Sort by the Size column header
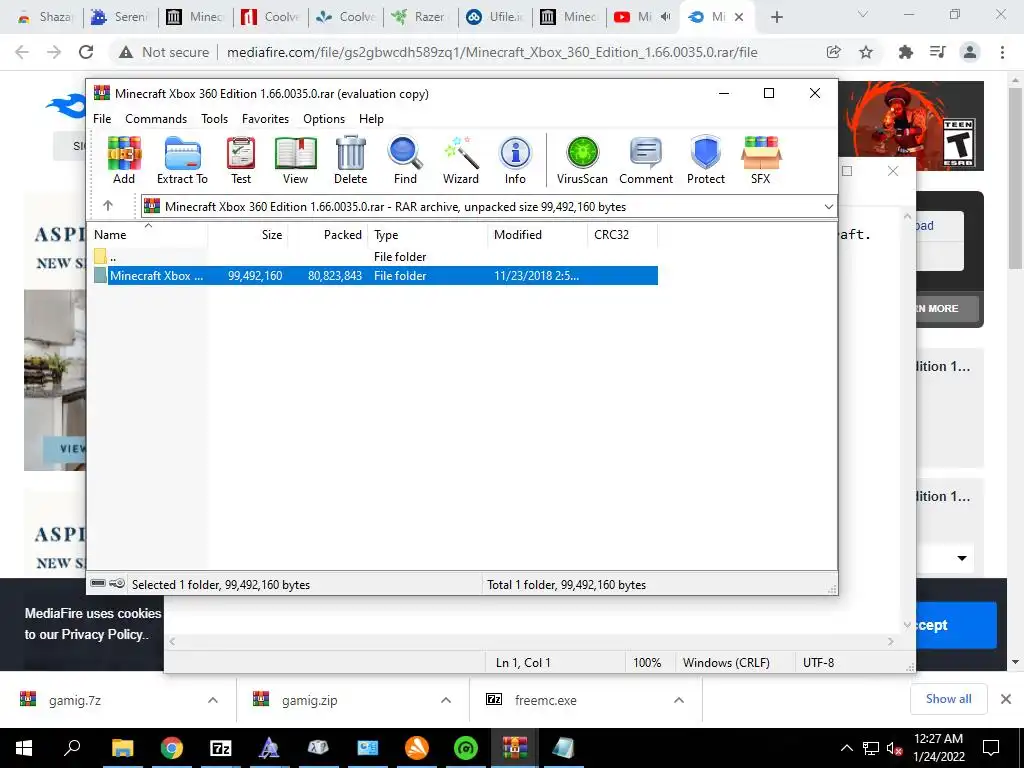The width and height of the screenshot is (1024, 768). (x=248, y=234)
